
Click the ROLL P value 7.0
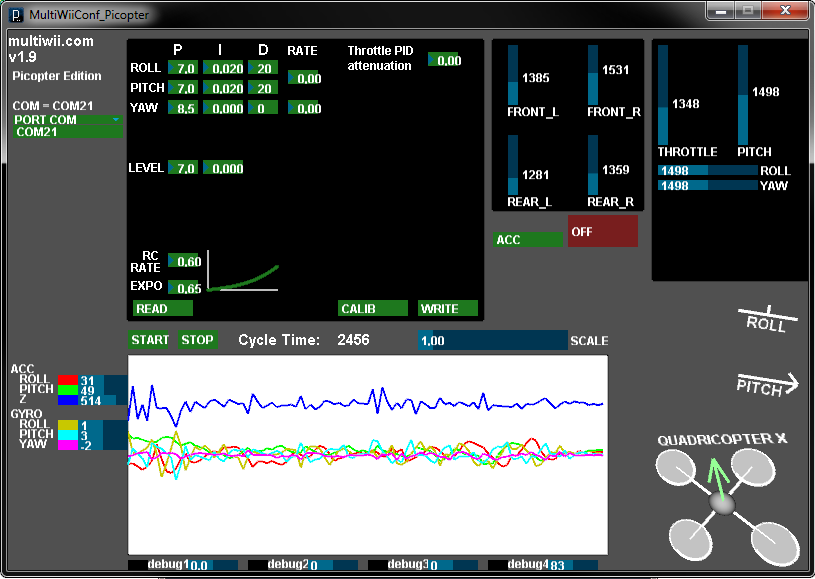point(183,68)
